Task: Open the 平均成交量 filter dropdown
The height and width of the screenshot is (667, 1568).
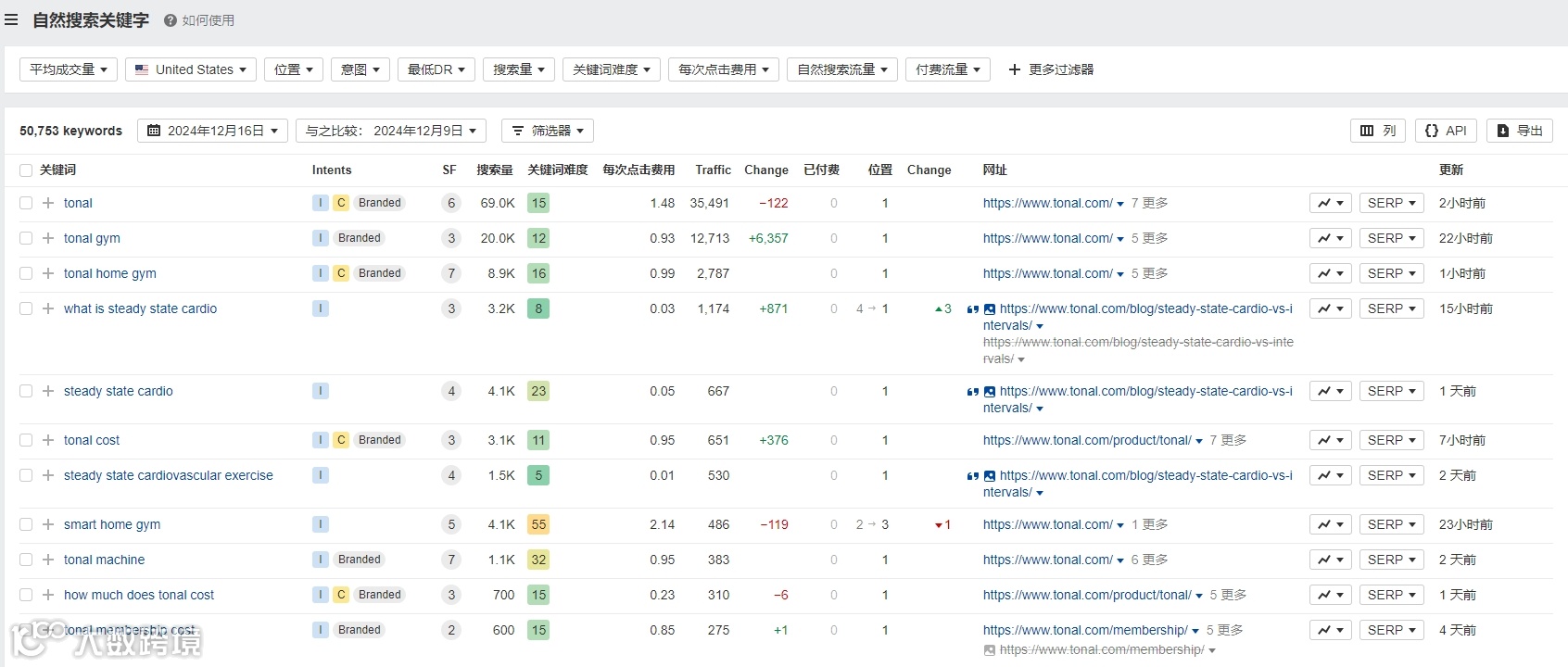Action: (69, 69)
